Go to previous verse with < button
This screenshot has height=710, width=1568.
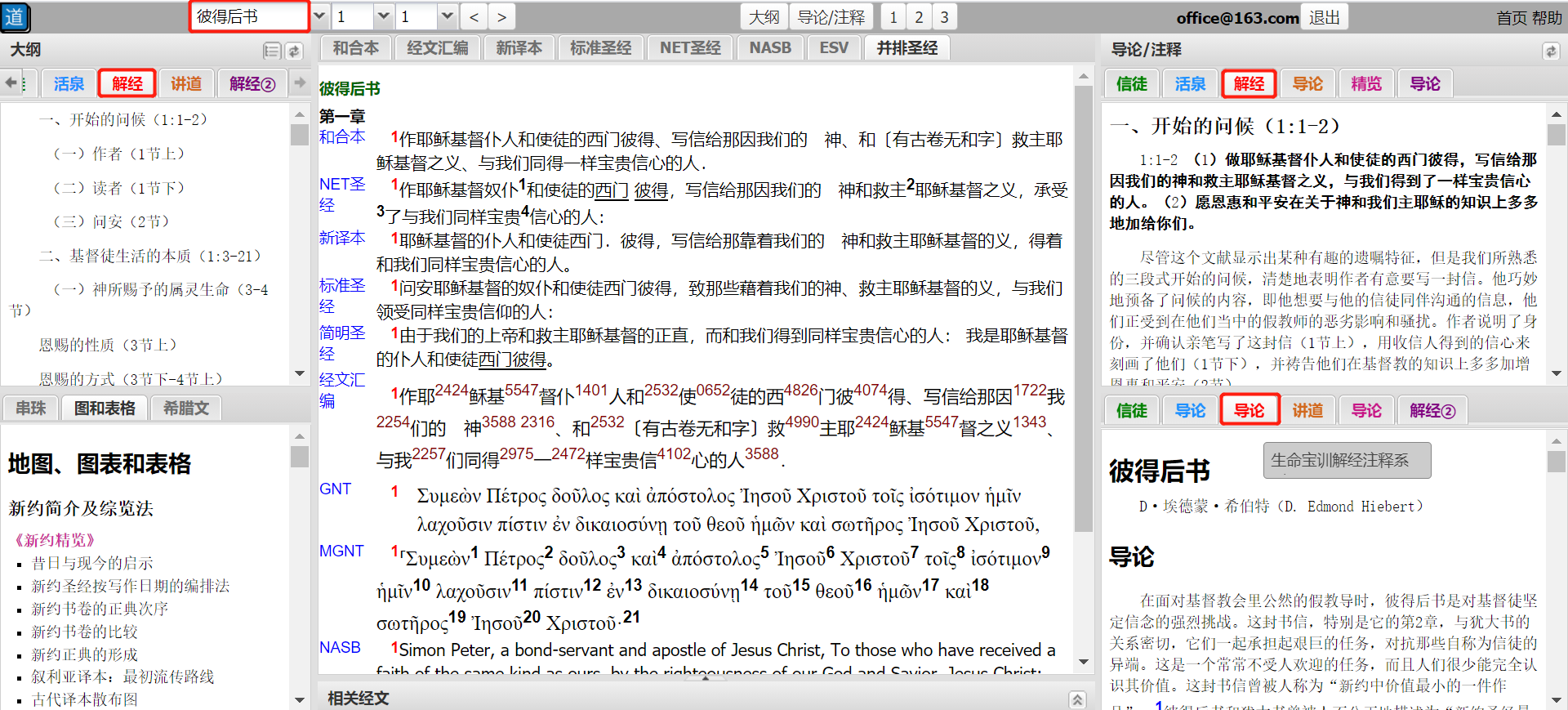pyautogui.click(x=474, y=17)
